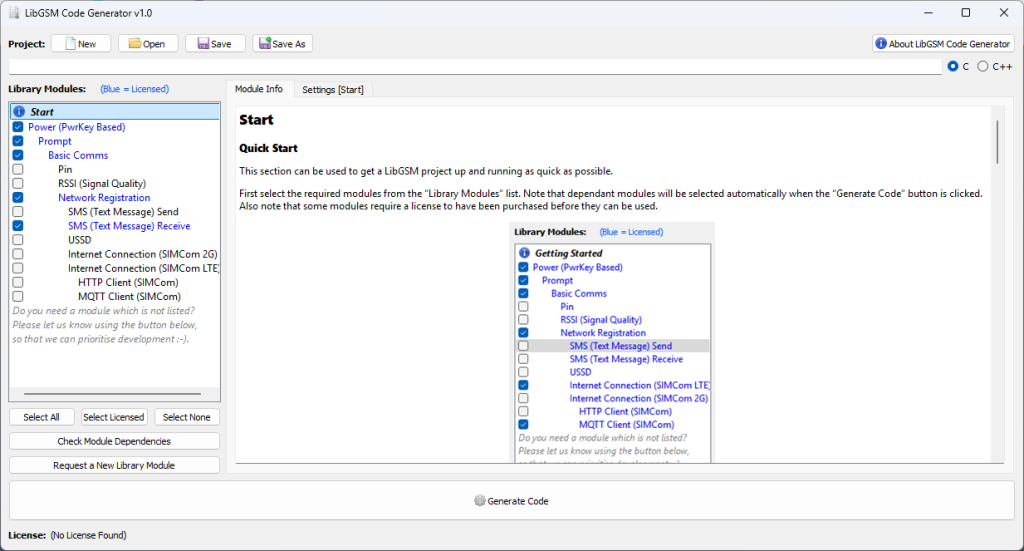Screen dimensions: 1024x551
Task: Switch to the Settings [Start] tab
Action: coord(332,89)
